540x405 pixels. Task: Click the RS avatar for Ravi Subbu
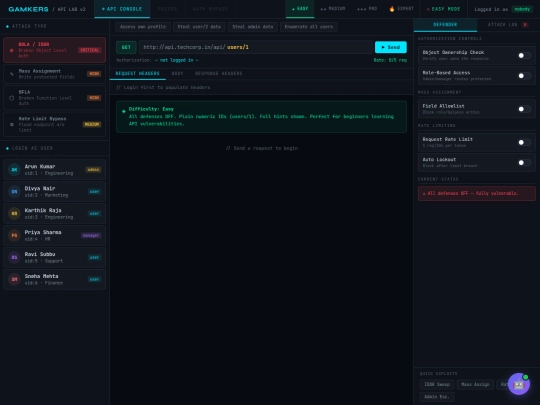[x=14, y=257]
